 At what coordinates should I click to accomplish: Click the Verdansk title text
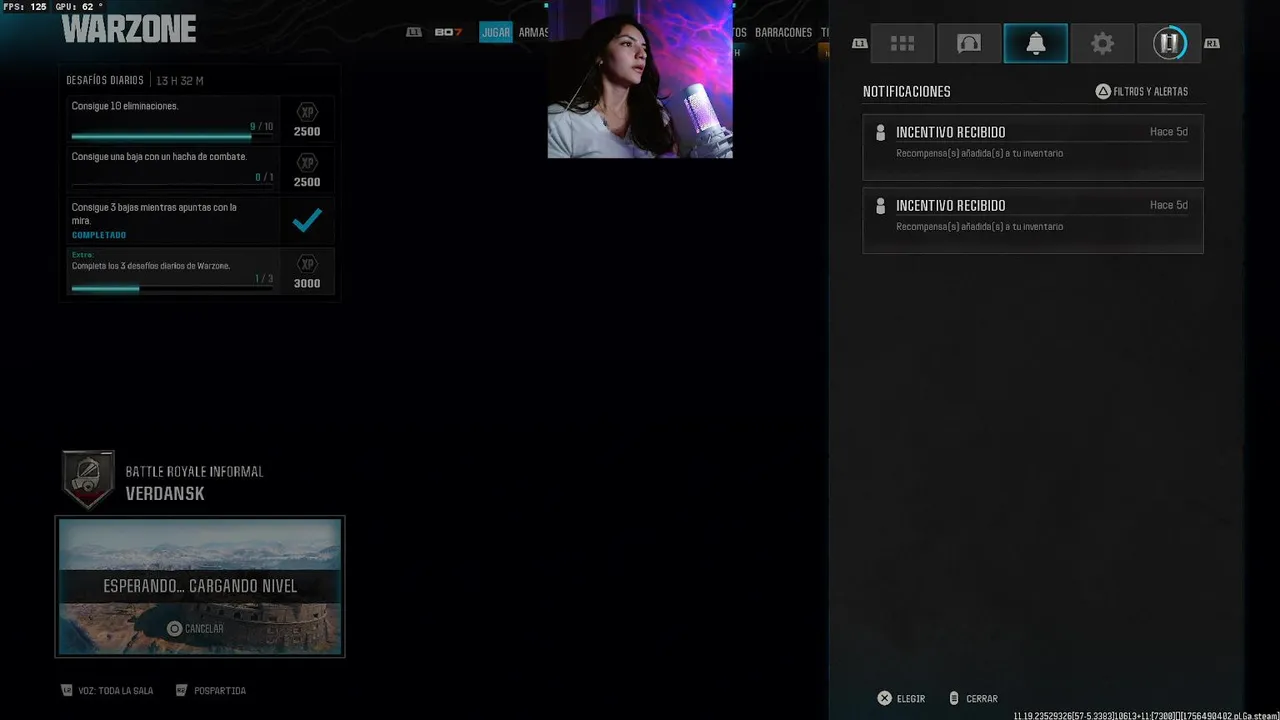[165, 494]
